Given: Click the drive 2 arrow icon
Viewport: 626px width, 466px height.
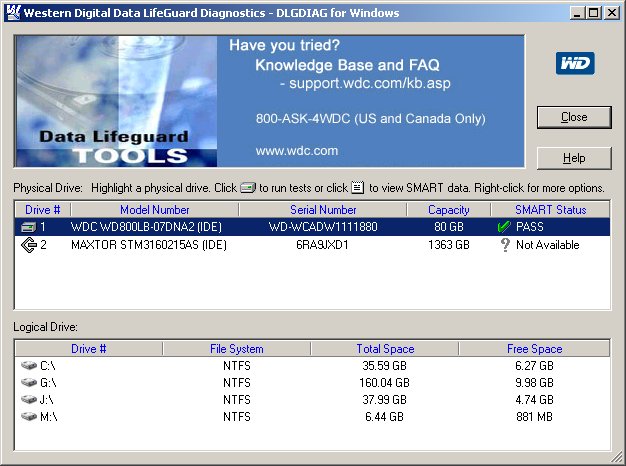Looking at the screenshot, I should (29, 245).
